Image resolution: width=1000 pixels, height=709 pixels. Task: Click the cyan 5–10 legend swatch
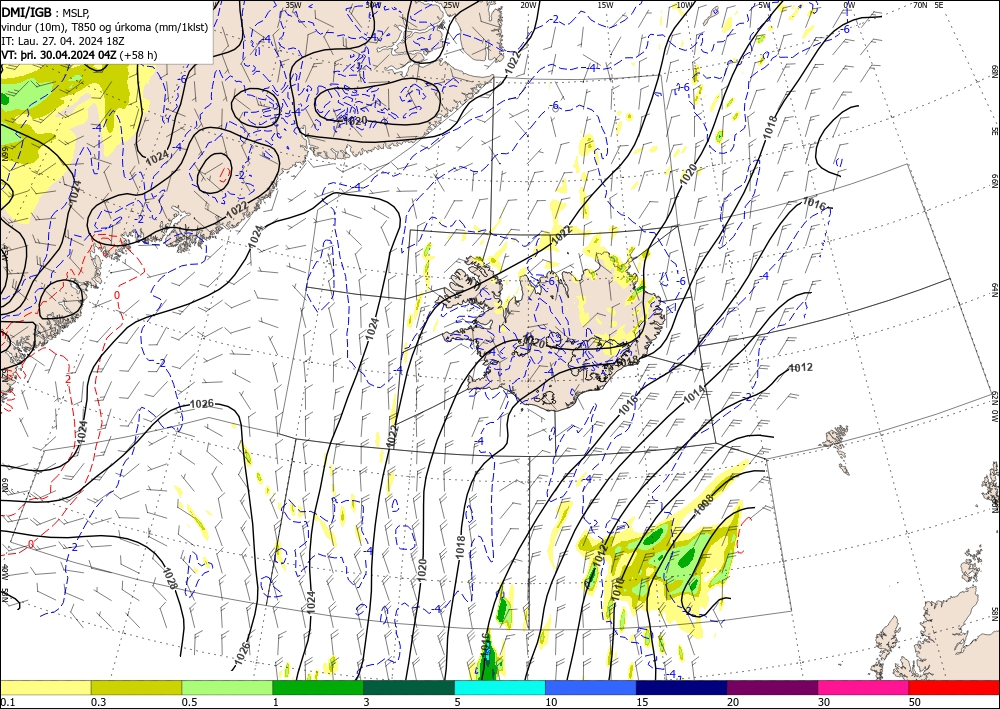[500, 687]
